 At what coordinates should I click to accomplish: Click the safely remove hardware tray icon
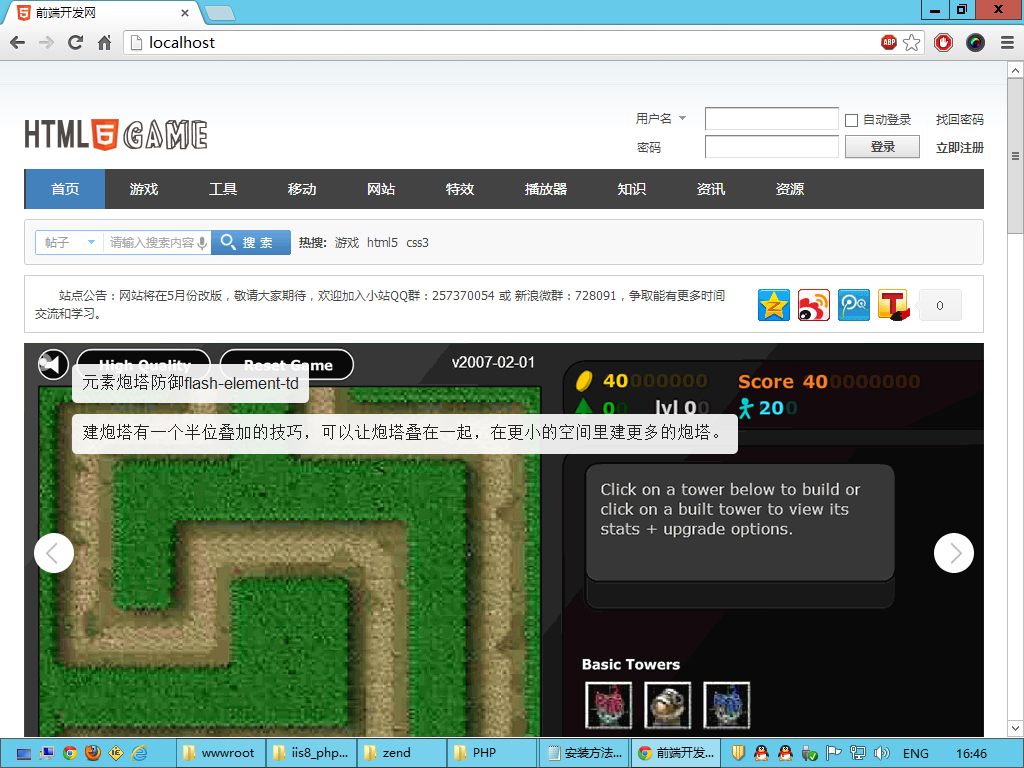point(809,753)
